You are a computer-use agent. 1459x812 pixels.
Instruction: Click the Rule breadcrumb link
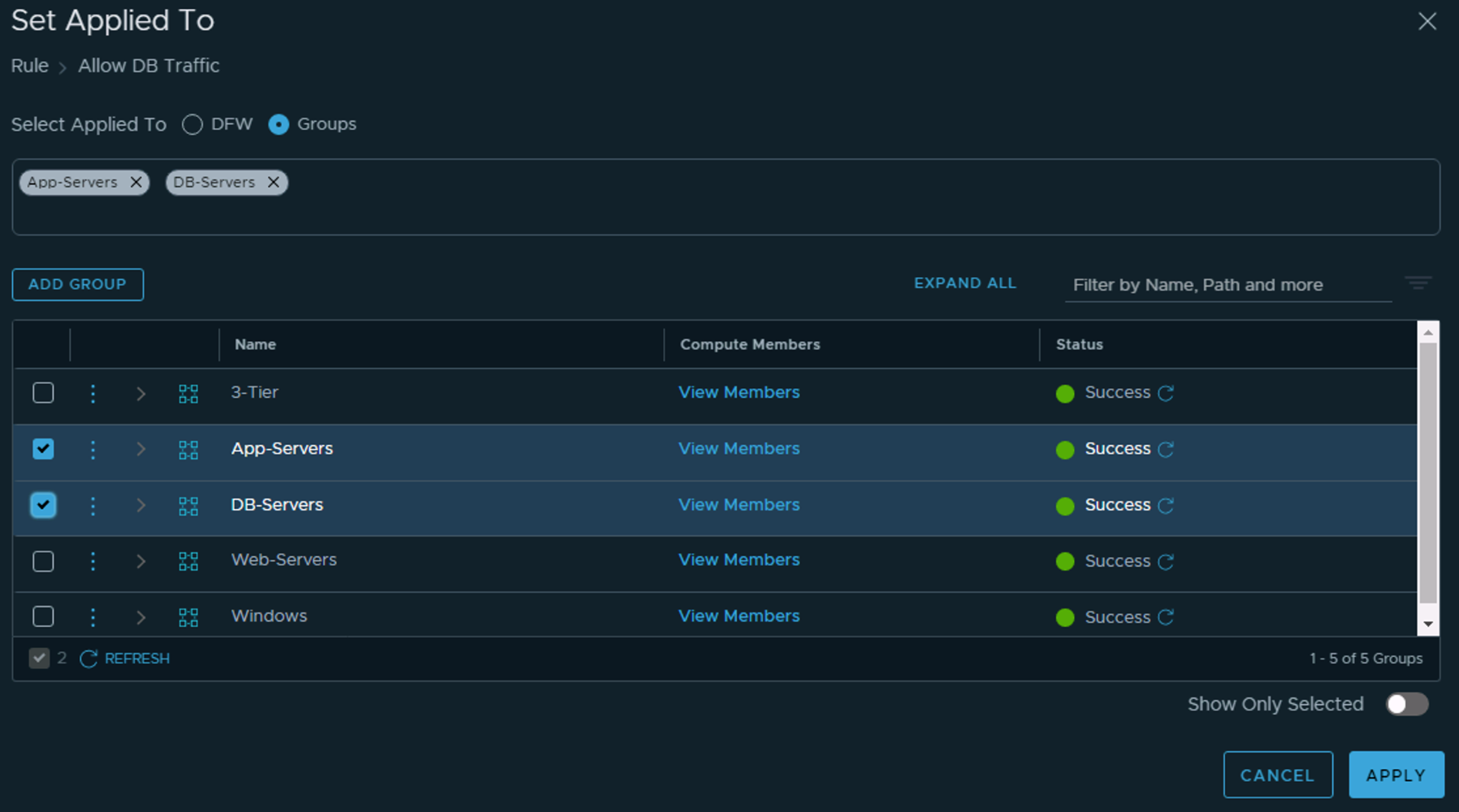coord(30,66)
